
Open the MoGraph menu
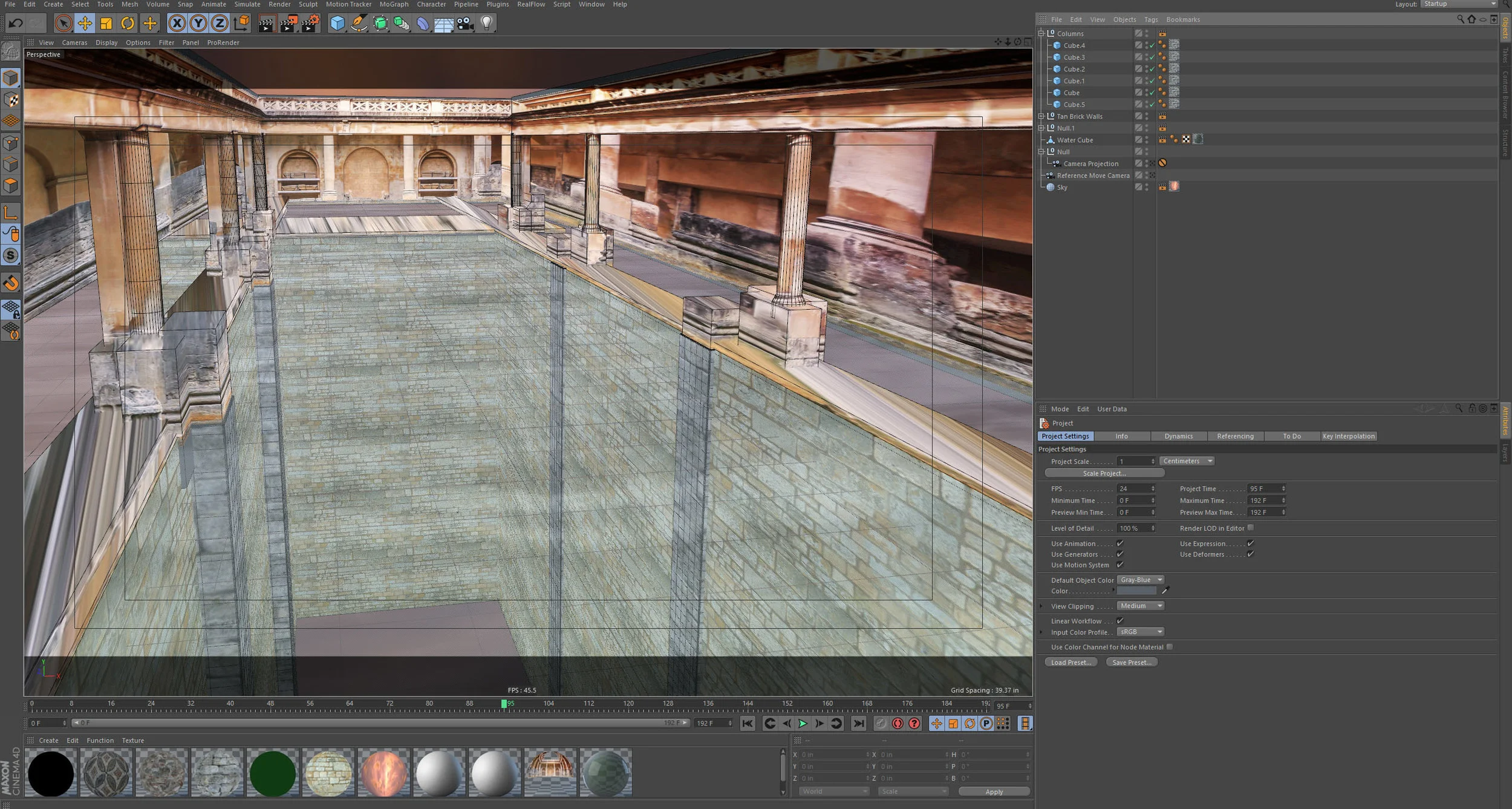click(394, 4)
